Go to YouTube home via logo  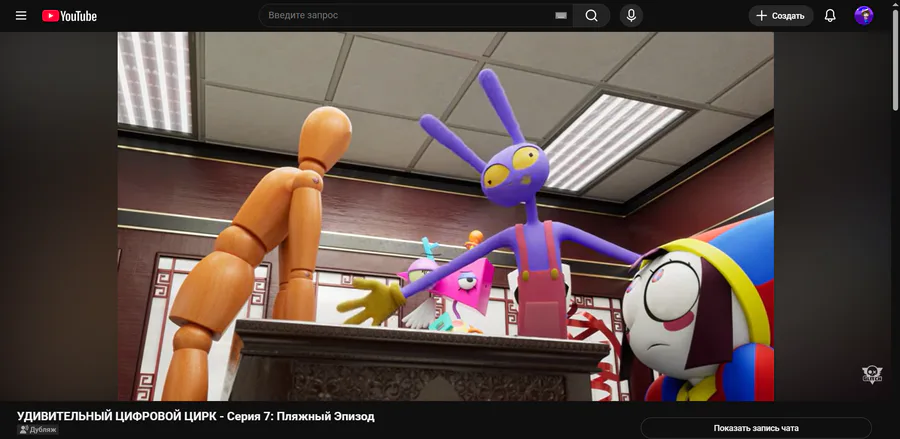69,16
